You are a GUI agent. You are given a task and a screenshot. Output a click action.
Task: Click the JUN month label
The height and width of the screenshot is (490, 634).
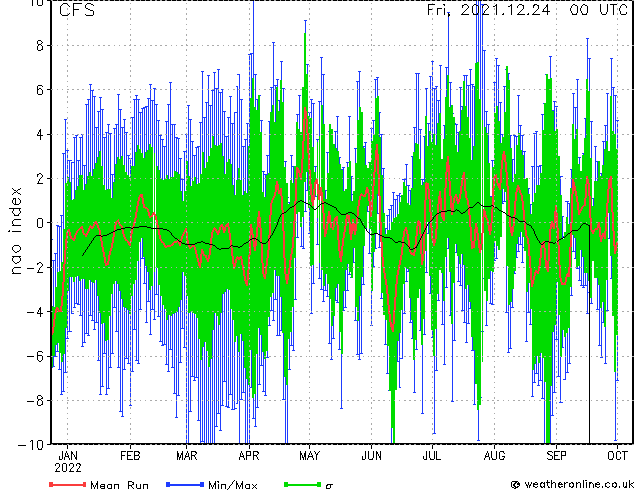[x=371, y=456]
